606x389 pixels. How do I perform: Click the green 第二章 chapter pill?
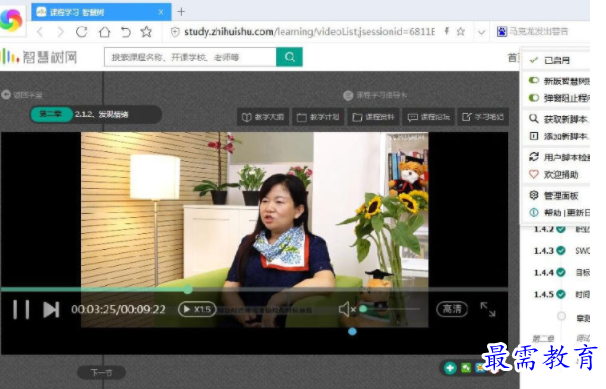point(51,114)
